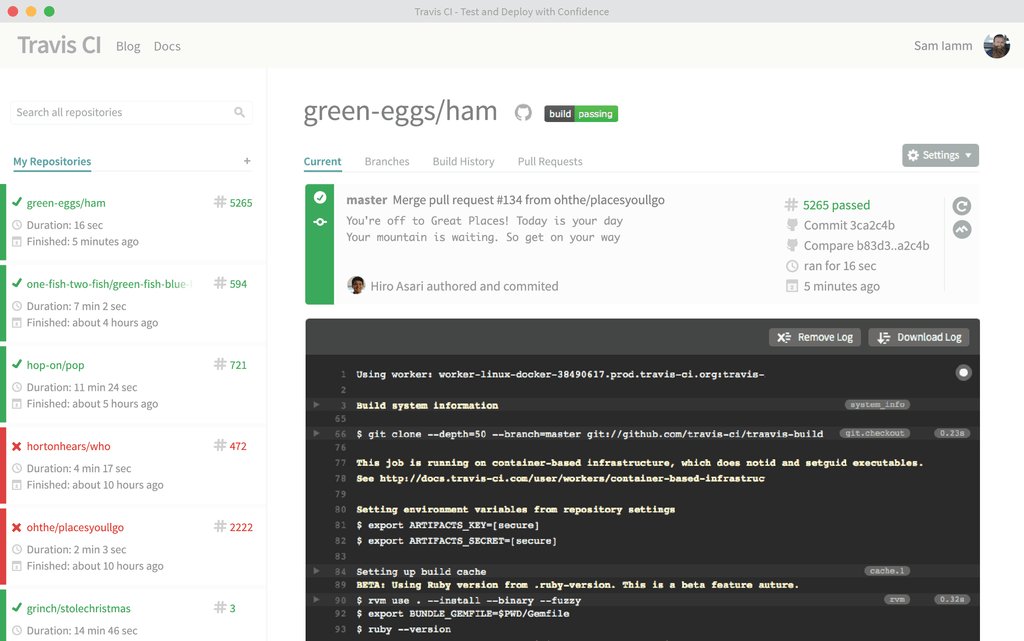Viewport: 1024px width, 641px height.
Task: Click Hiro Asari's author avatar
Action: click(x=356, y=285)
